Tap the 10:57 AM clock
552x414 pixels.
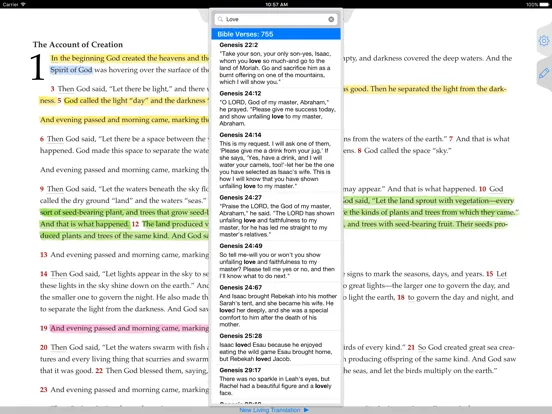(276, 4)
